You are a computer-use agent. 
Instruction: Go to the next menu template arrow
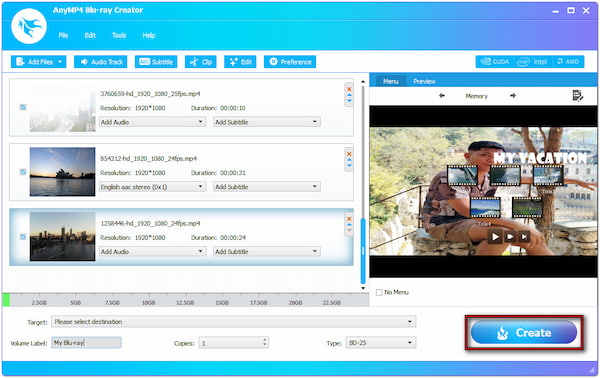coord(513,96)
